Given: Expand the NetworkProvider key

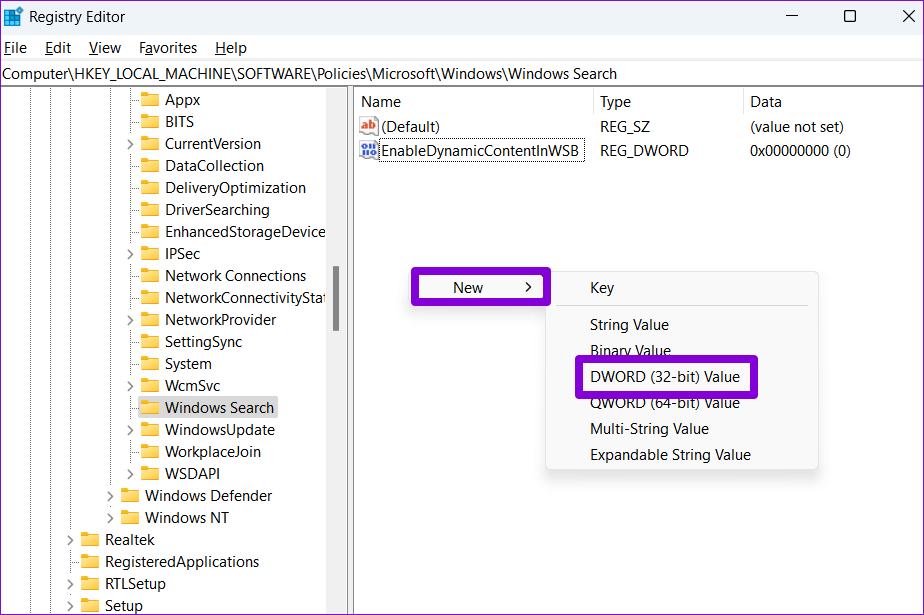Looking at the screenshot, I should (x=130, y=320).
